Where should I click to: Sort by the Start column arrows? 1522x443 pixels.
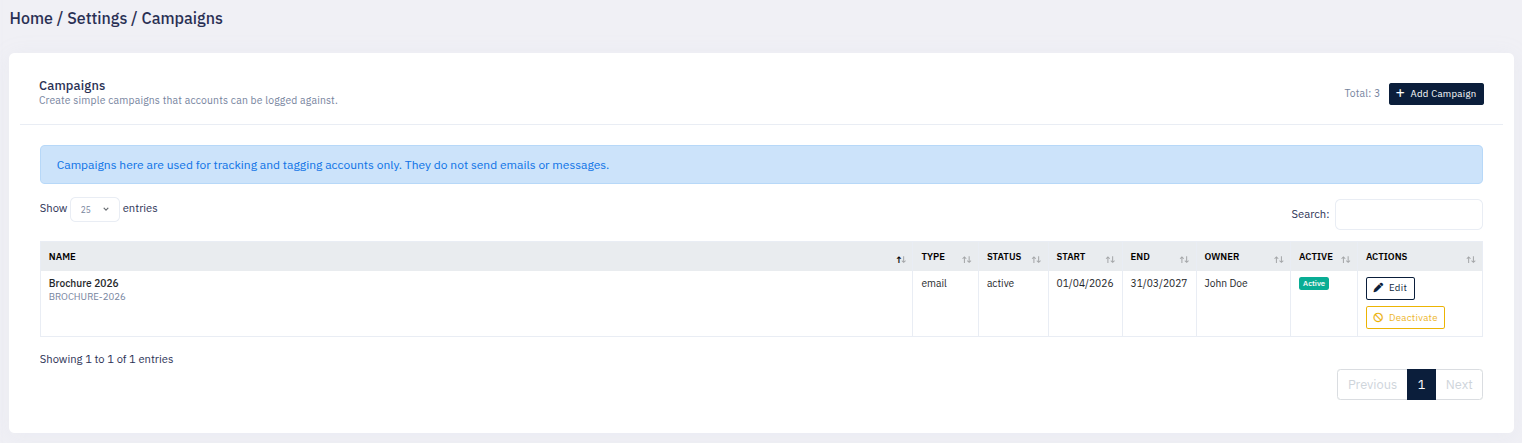1110,259
